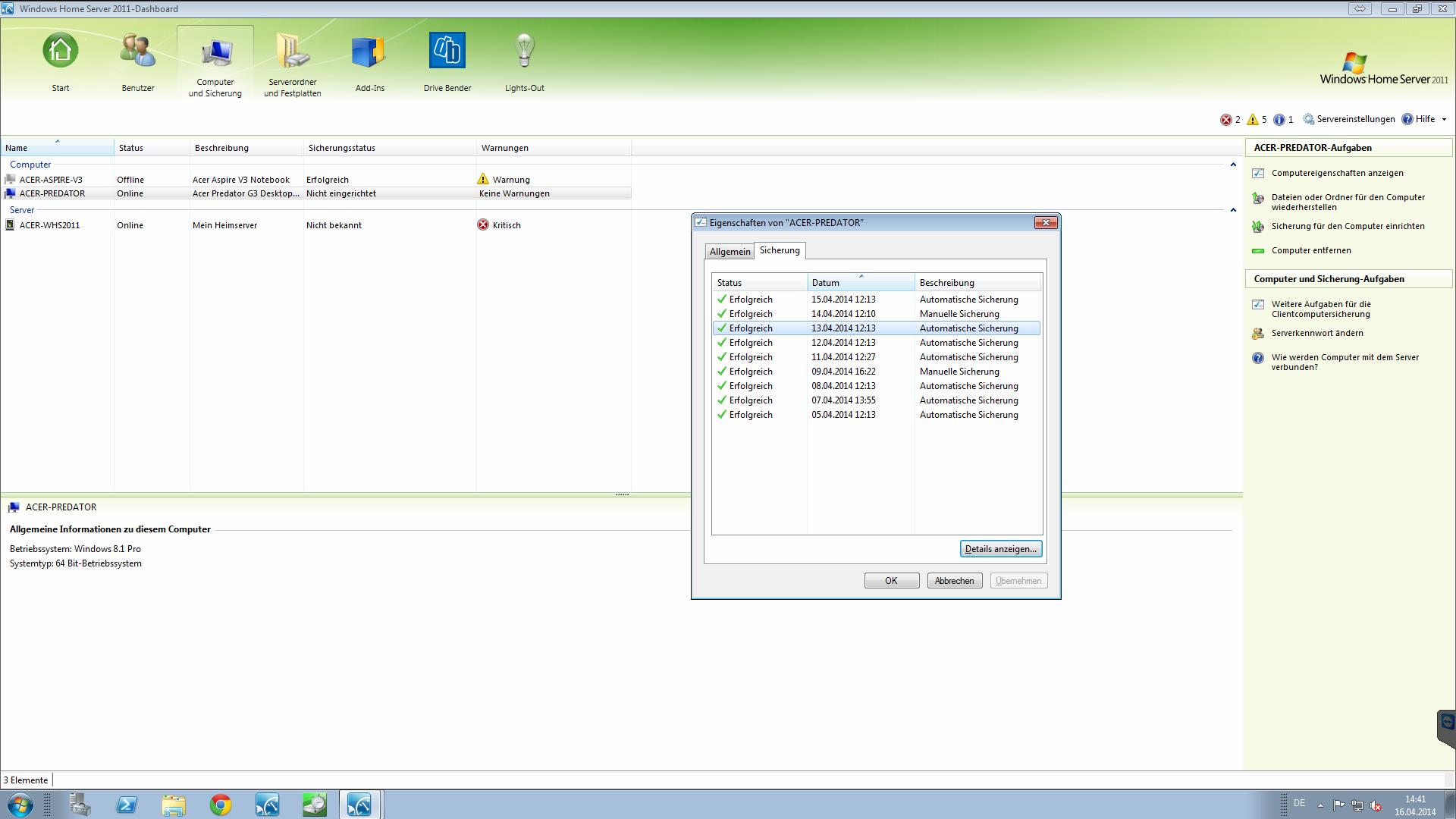
Task: Open Windows Explorer from taskbar
Action: tap(174, 805)
